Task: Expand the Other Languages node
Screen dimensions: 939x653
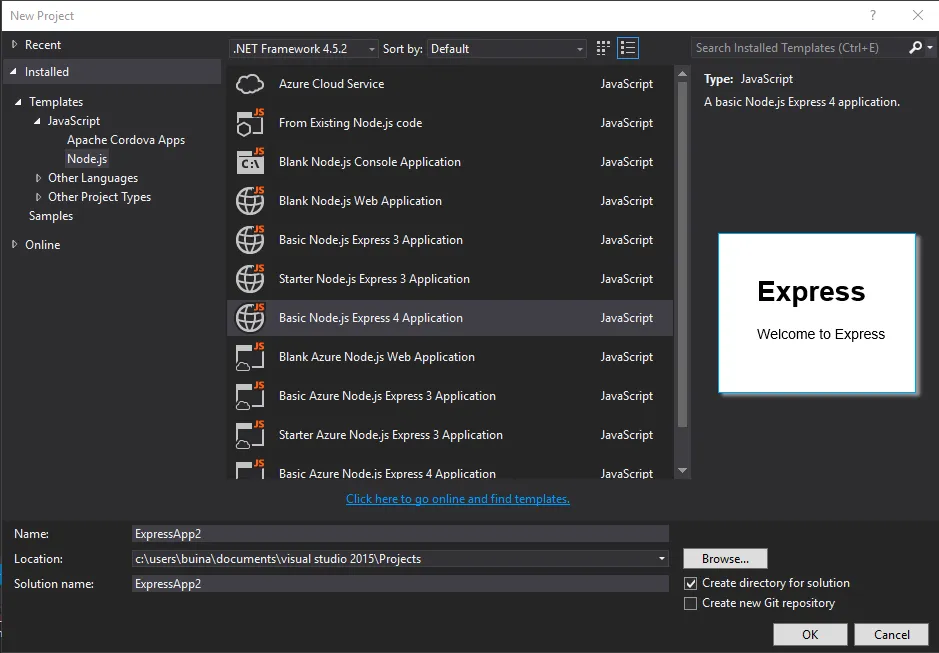Action: point(38,178)
